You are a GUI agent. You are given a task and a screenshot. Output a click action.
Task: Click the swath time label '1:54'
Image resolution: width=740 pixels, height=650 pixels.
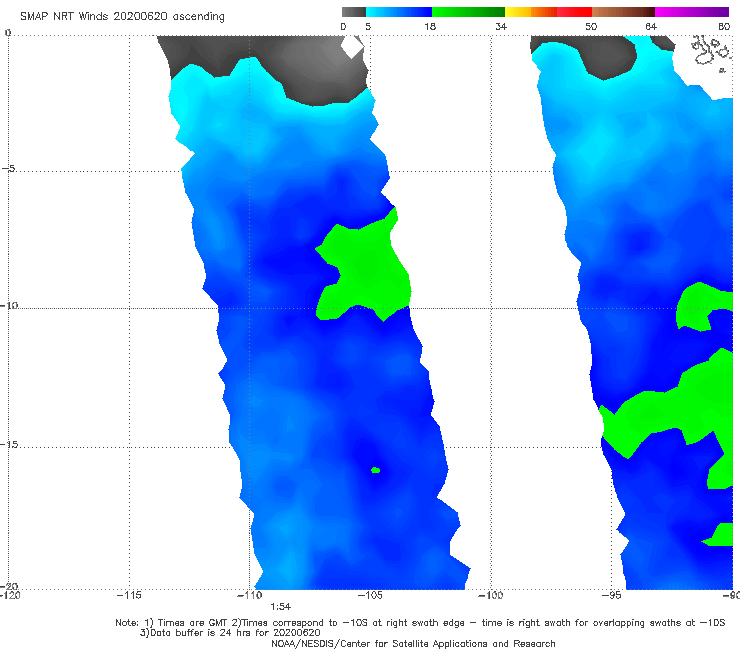[280, 607]
